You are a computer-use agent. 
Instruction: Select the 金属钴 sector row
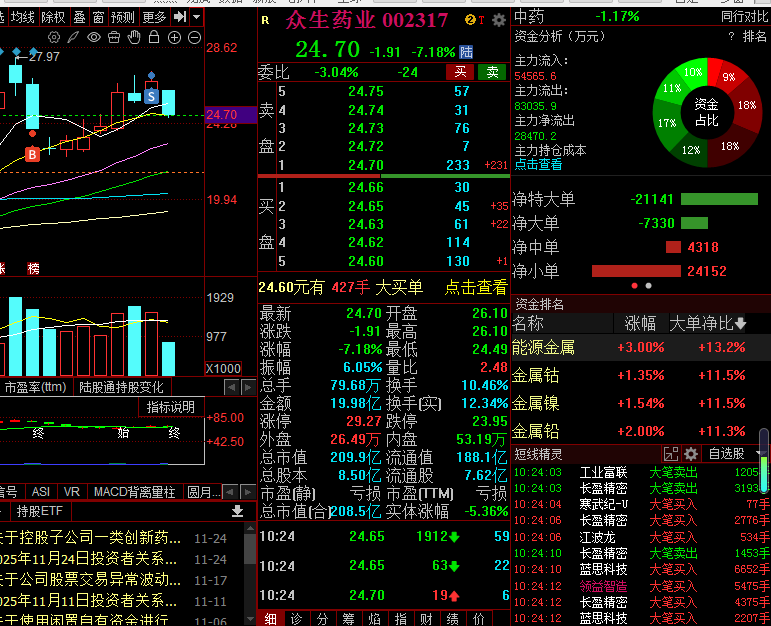coord(641,376)
